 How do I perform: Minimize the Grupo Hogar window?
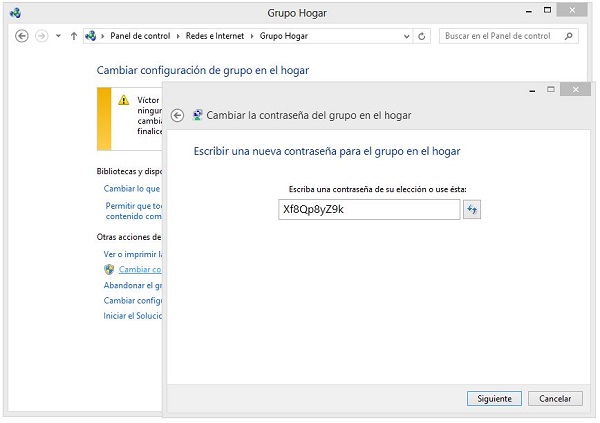pos(529,11)
